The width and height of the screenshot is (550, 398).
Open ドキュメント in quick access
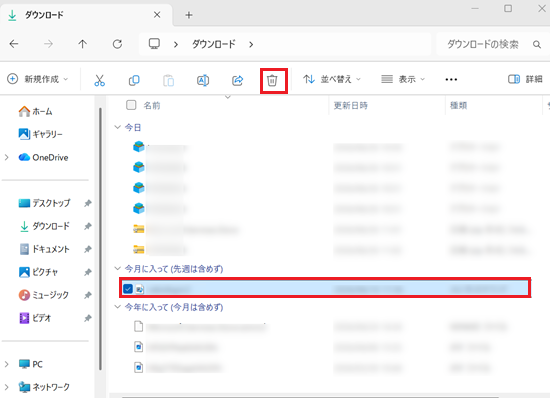pyautogui.click(x=44, y=249)
